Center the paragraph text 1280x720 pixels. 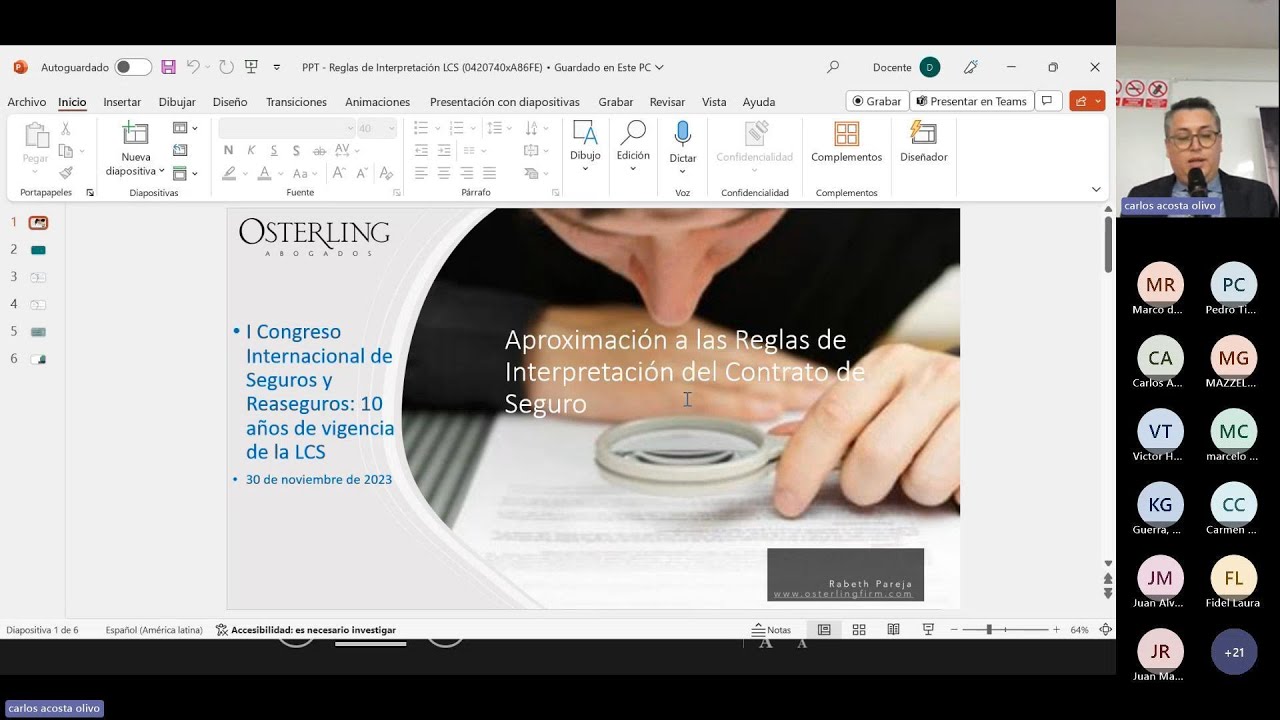coord(444,173)
